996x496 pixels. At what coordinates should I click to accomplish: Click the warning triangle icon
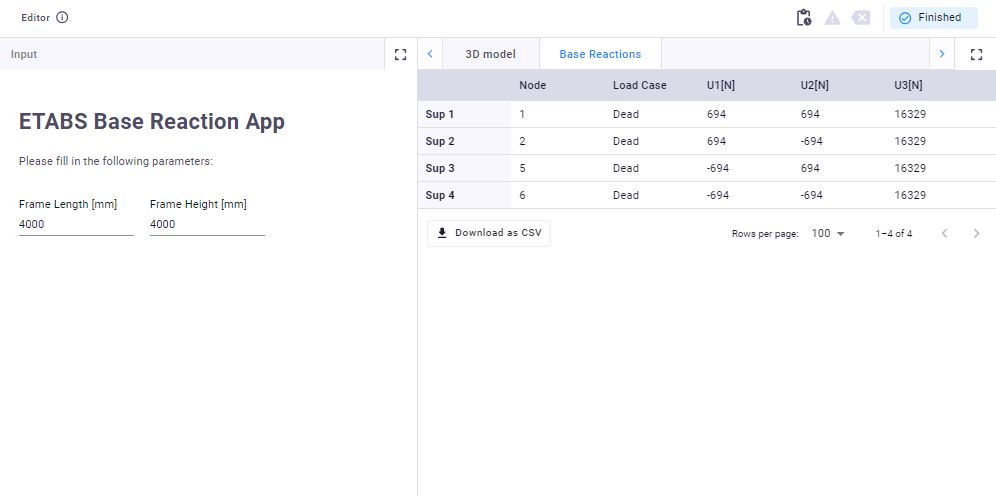832,18
